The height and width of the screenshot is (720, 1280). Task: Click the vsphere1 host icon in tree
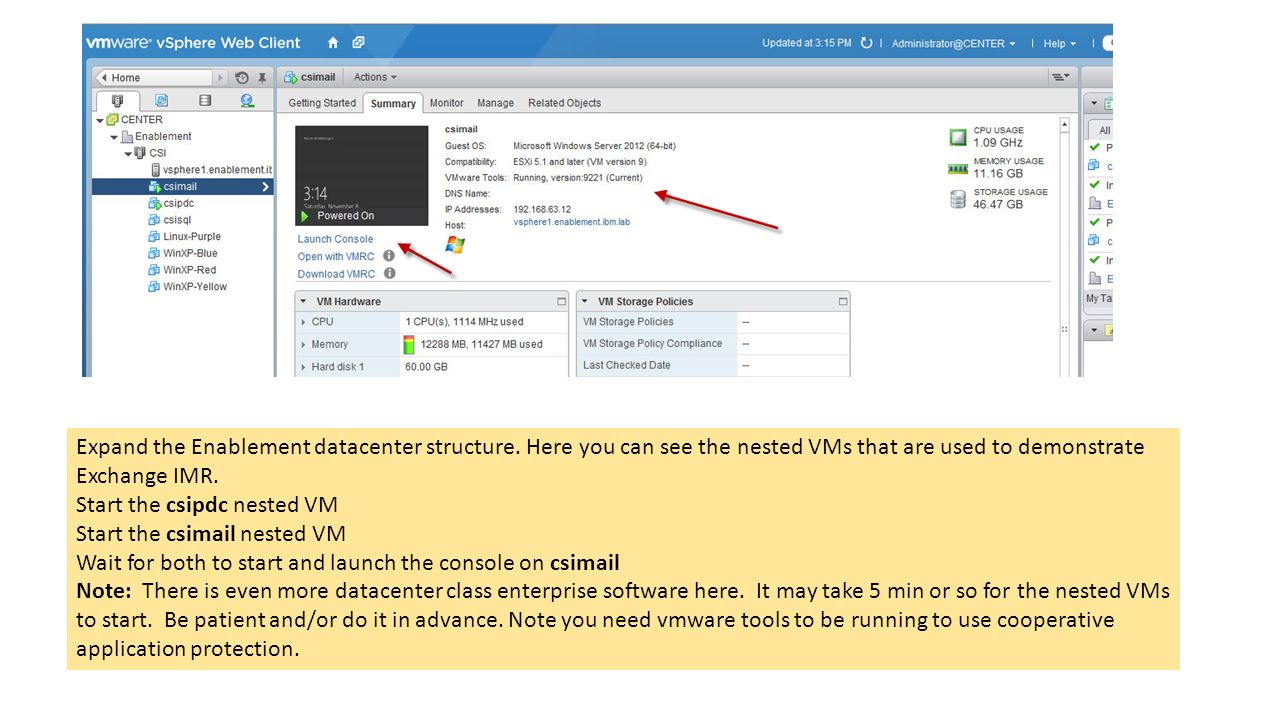click(x=155, y=170)
